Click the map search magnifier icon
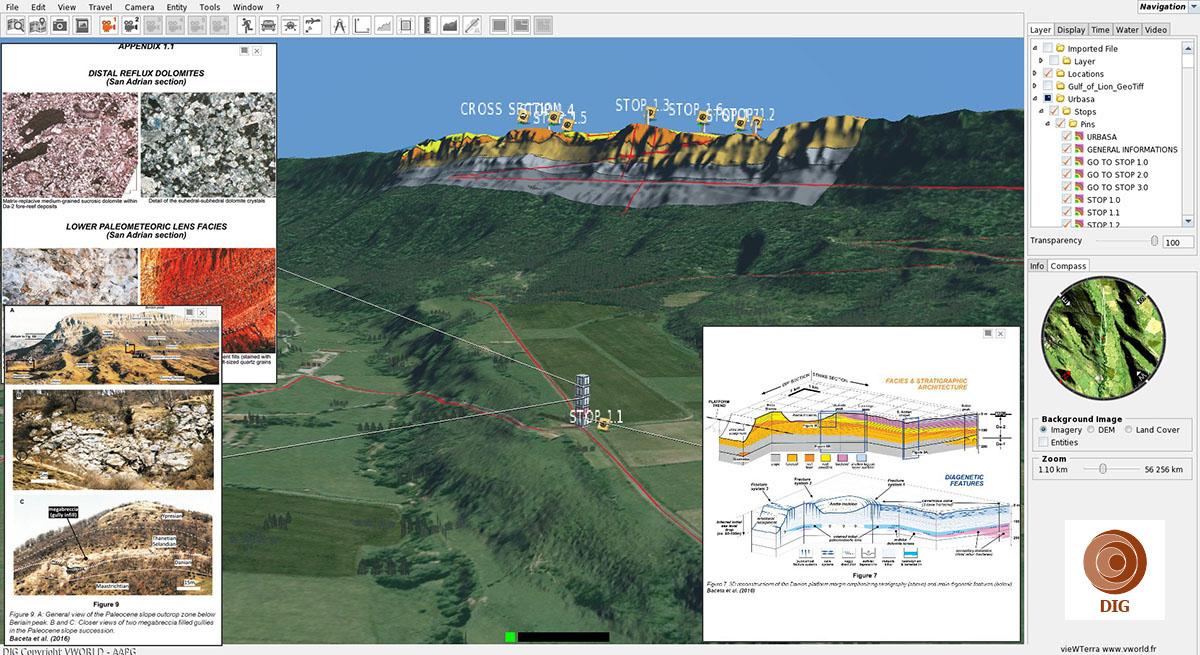This screenshot has width=1200, height=655. coord(15,25)
